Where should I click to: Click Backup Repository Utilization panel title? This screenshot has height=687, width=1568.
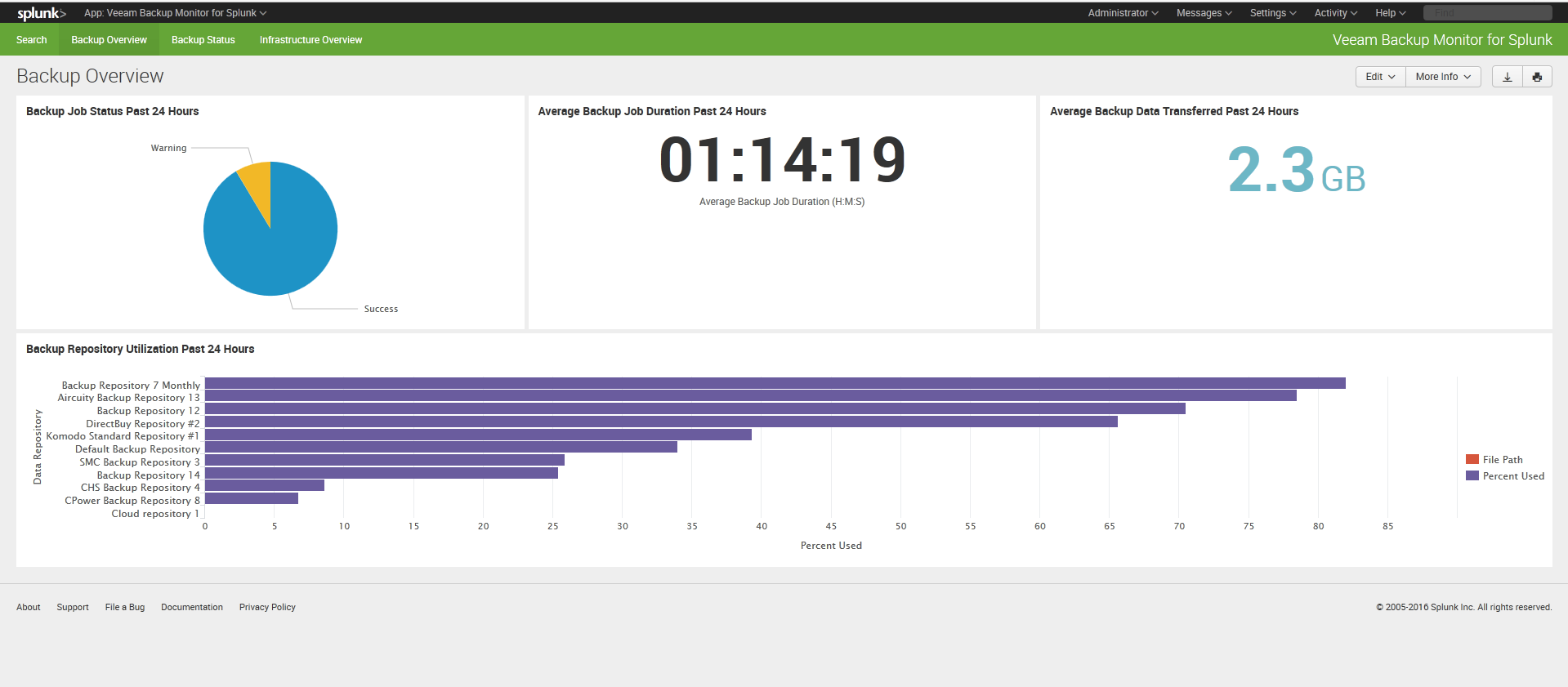coord(140,349)
